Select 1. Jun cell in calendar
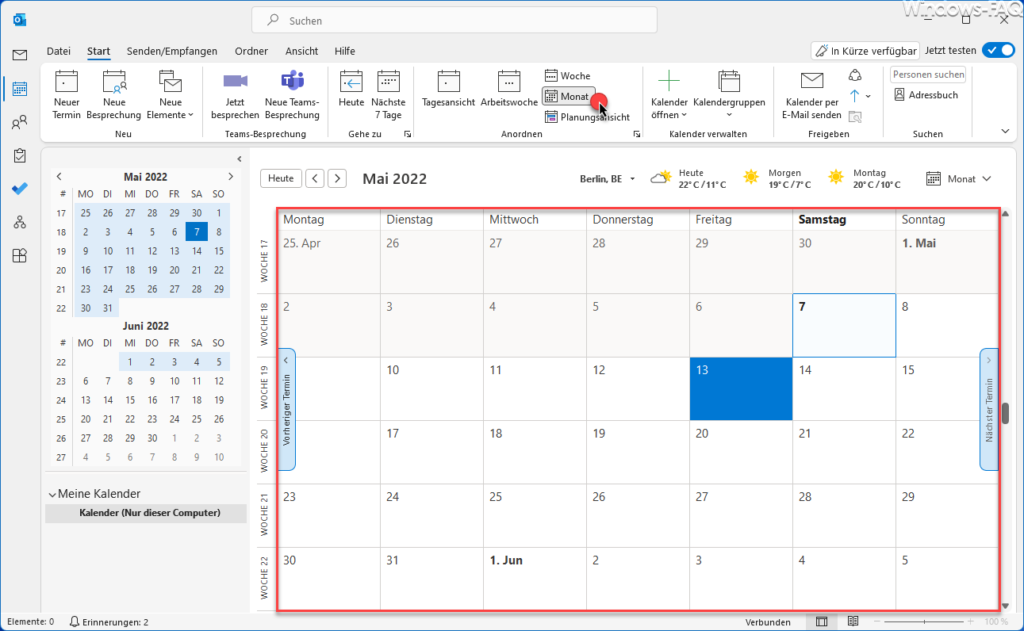Viewport: 1024px width, 631px height. pos(535,578)
